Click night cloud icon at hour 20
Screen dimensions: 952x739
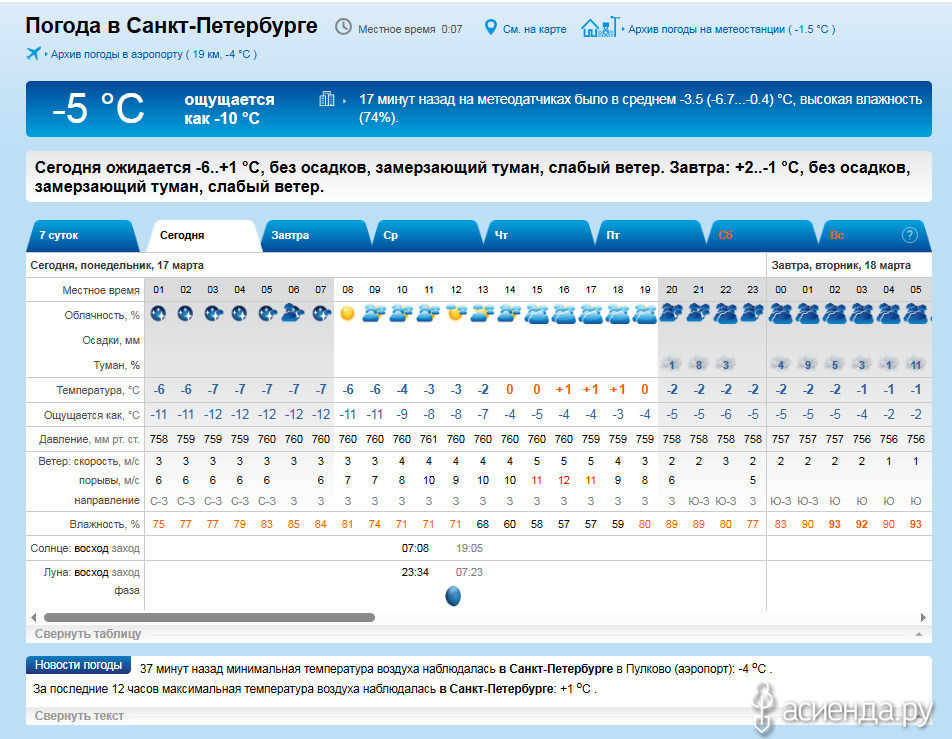(671, 313)
